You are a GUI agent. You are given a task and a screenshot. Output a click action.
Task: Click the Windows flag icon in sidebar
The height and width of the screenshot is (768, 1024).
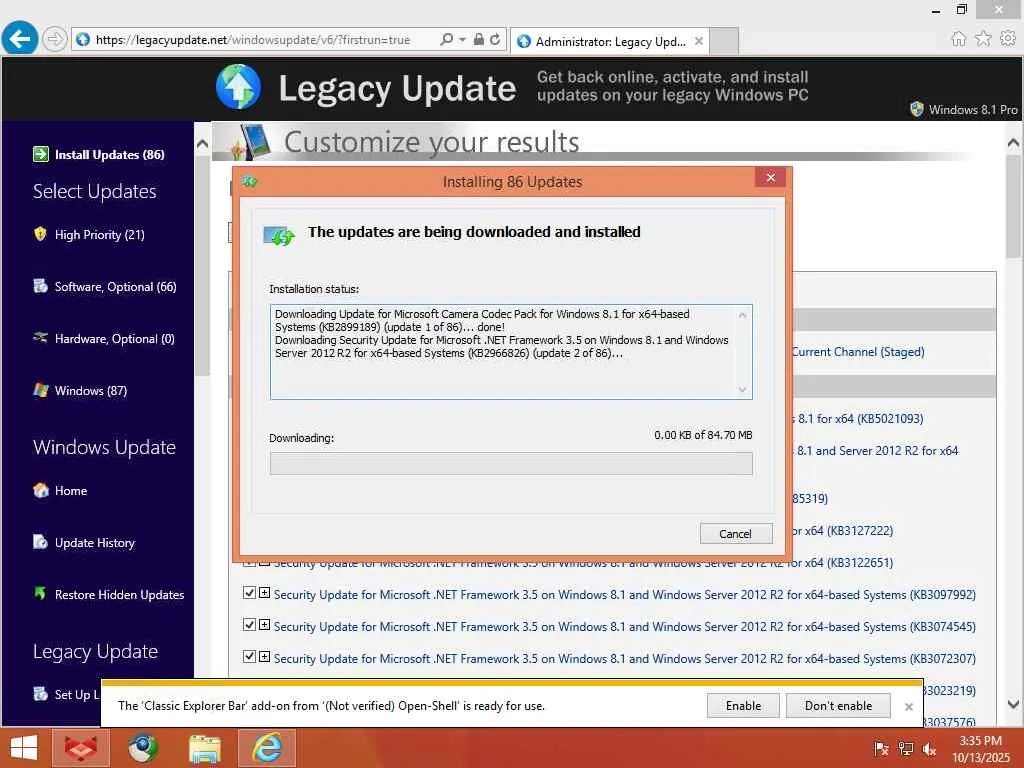click(40, 390)
